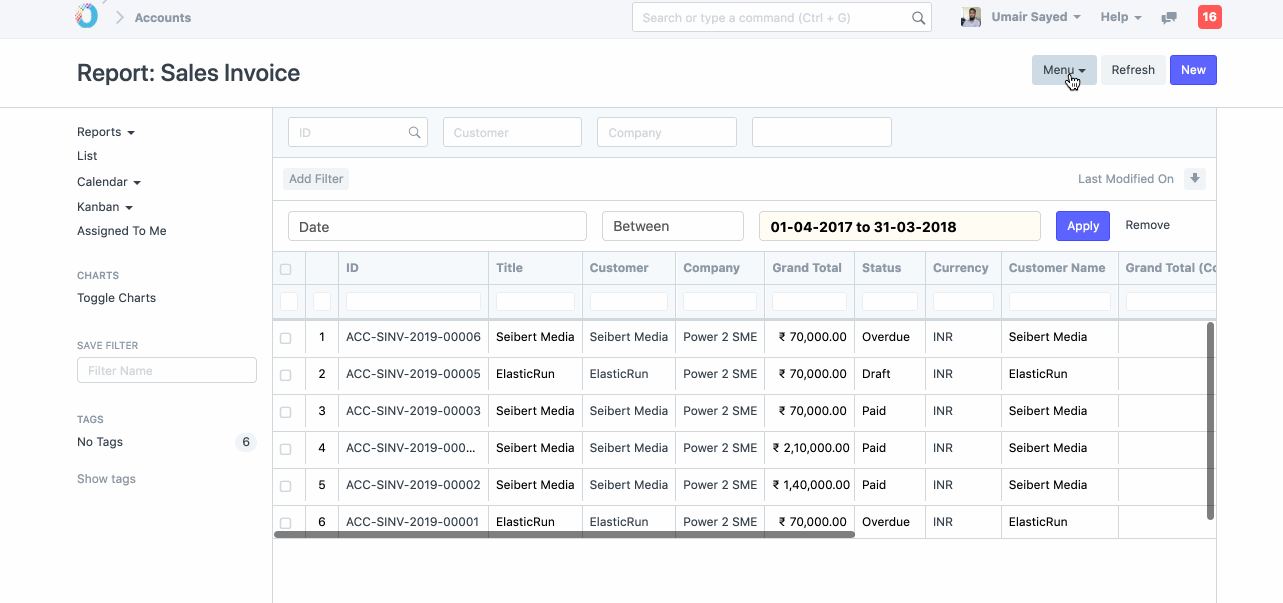Open the Menu dropdown button
The width and height of the screenshot is (1283, 603).
point(1064,70)
